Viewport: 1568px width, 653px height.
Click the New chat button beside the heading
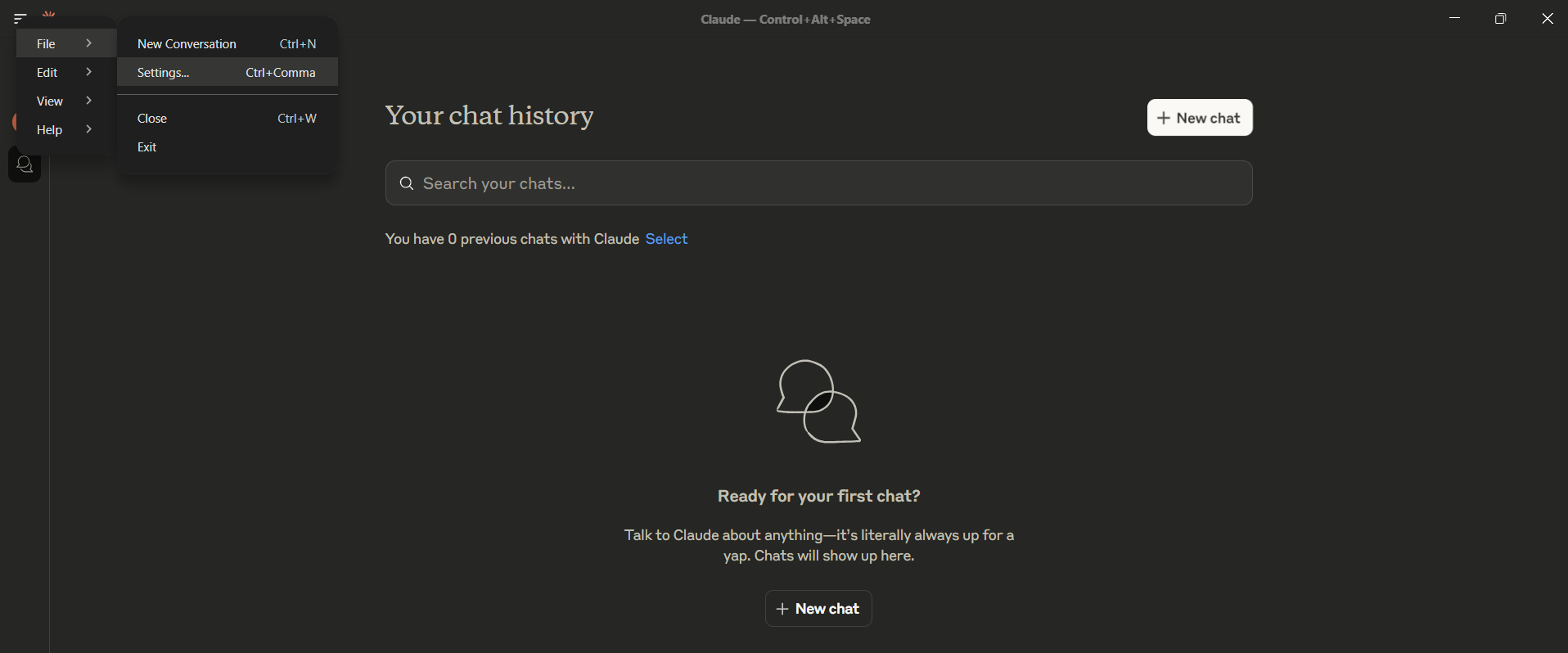click(1200, 118)
